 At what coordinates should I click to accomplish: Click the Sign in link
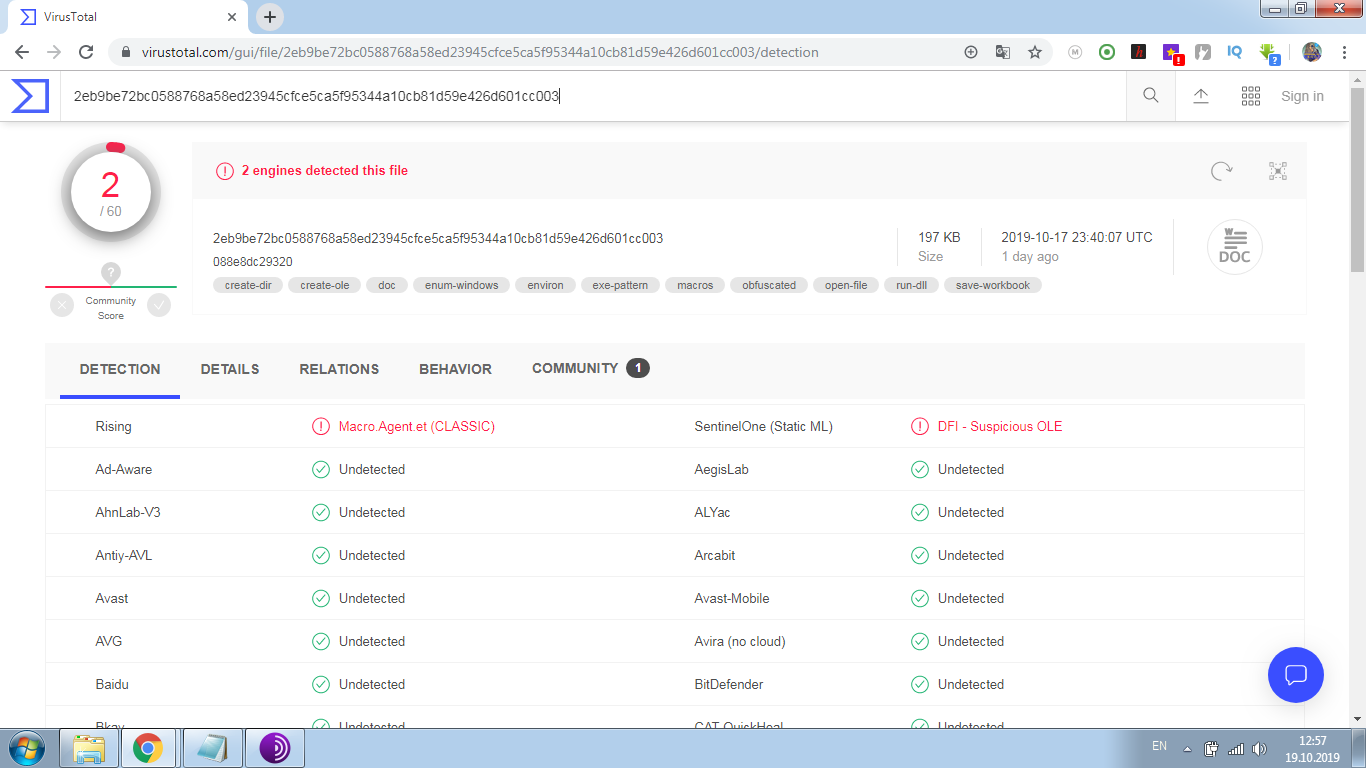[x=1302, y=96]
